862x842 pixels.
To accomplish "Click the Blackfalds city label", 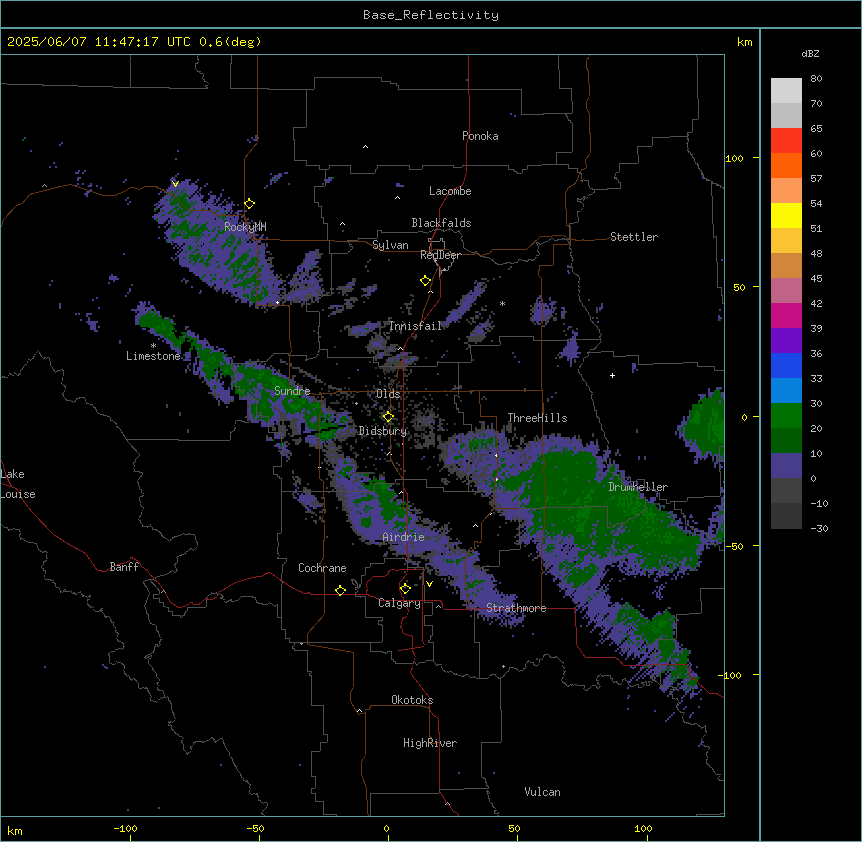I will [x=441, y=223].
